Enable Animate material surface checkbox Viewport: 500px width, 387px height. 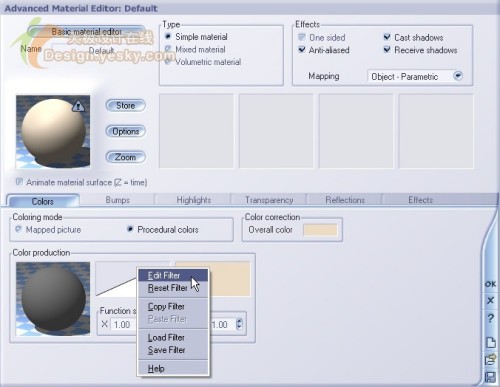click(19, 182)
